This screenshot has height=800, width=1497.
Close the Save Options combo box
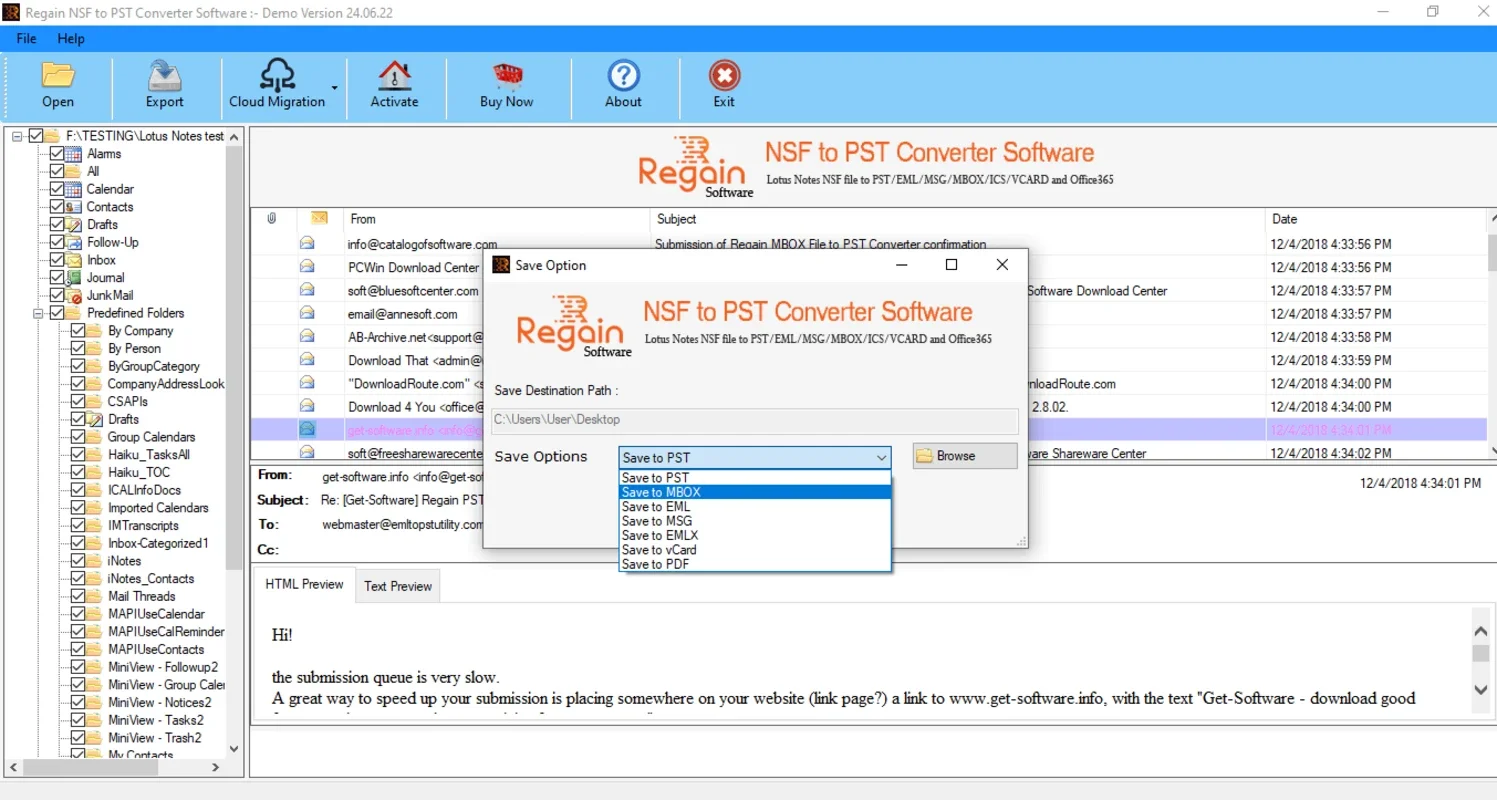(x=881, y=457)
